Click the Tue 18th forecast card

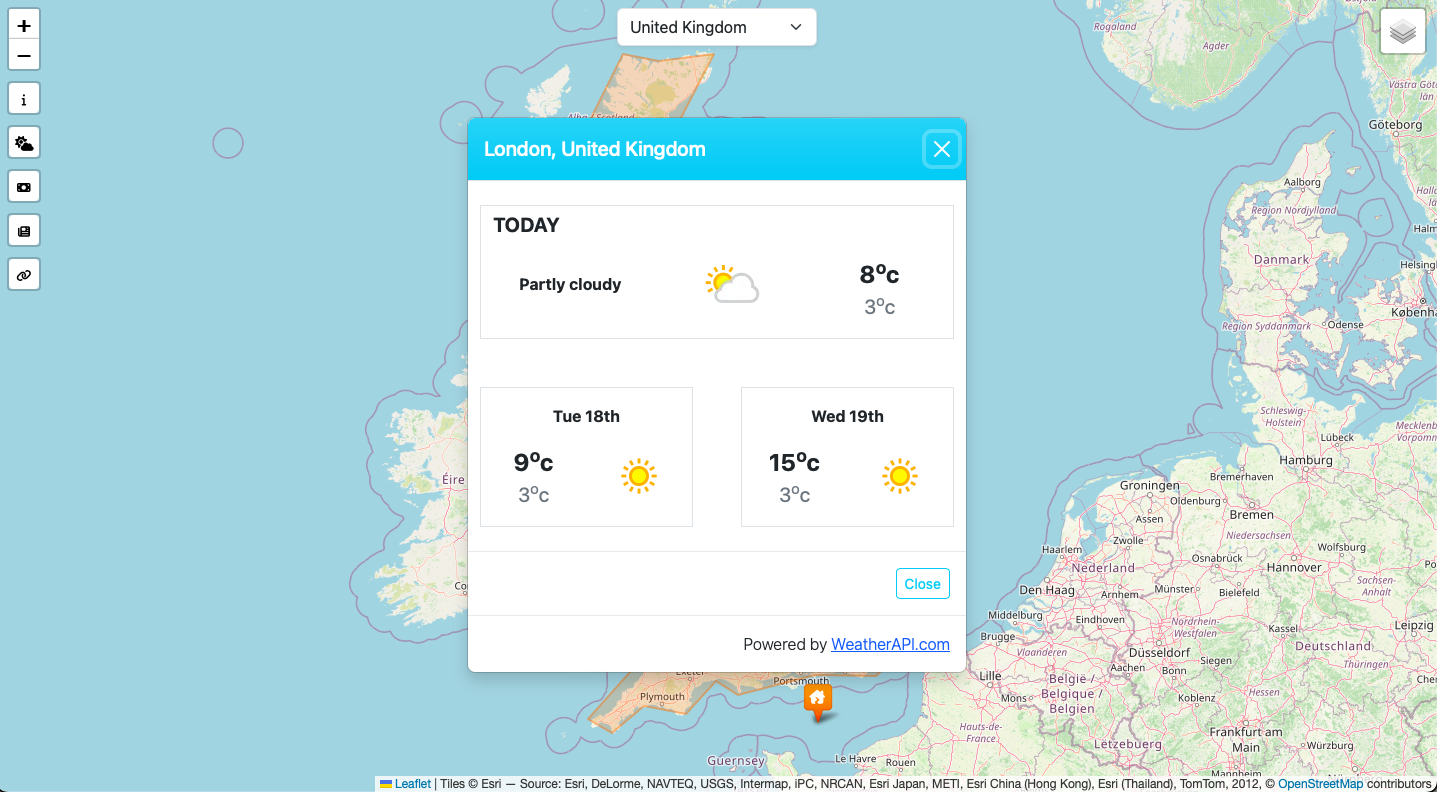(586, 457)
